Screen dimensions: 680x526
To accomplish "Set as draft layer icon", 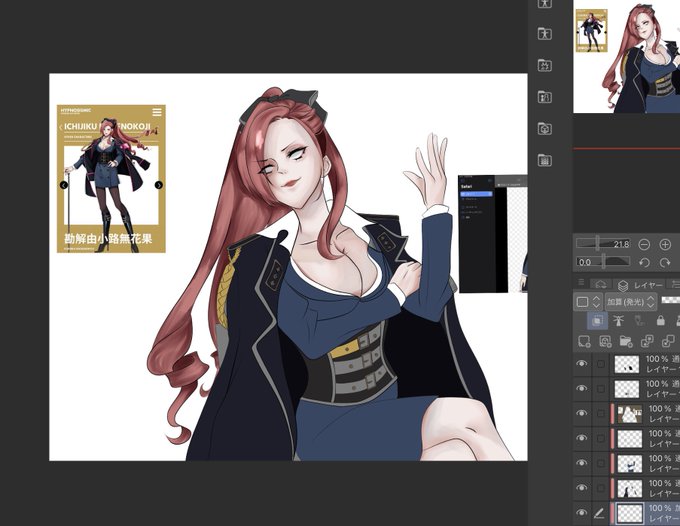I will click(x=639, y=321).
